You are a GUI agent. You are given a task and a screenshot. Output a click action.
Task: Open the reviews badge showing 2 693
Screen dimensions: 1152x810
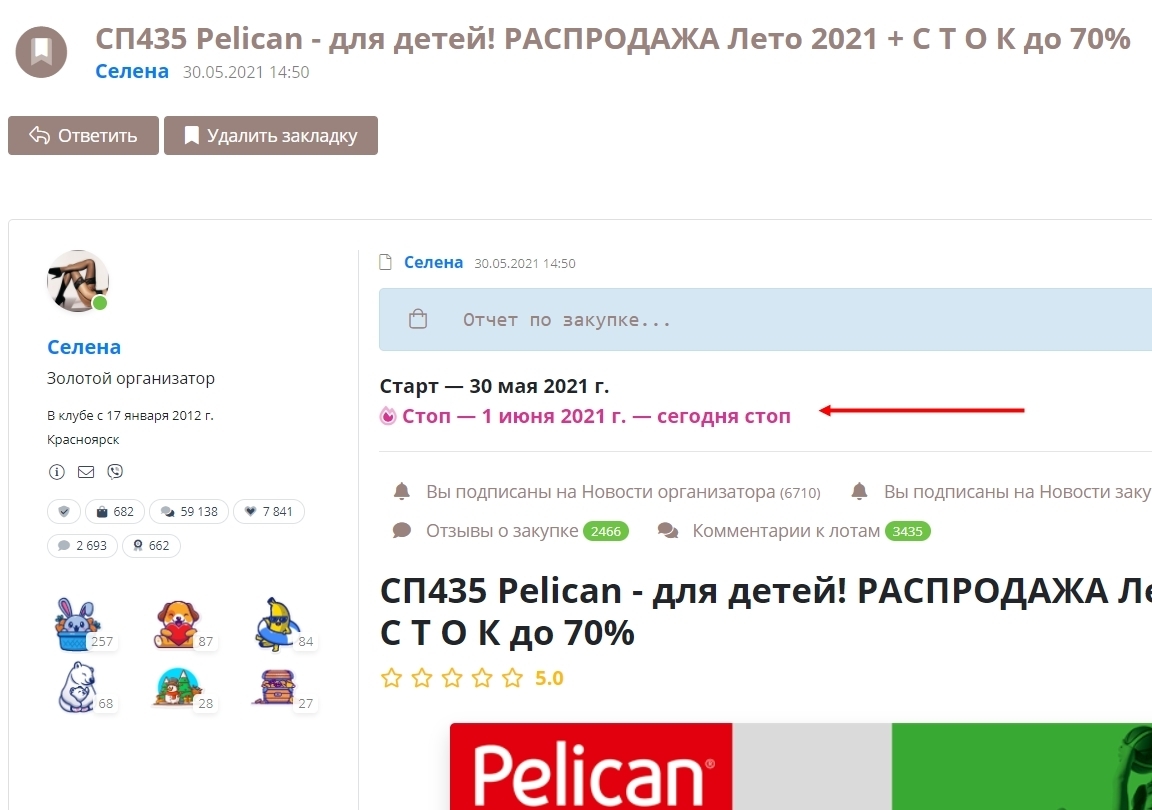[x=82, y=545]
